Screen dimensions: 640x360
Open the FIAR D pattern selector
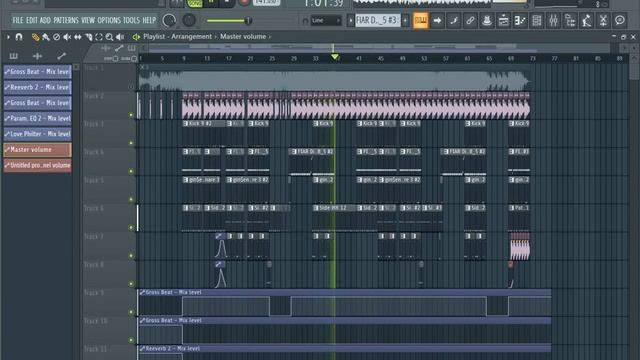(378, 20)
